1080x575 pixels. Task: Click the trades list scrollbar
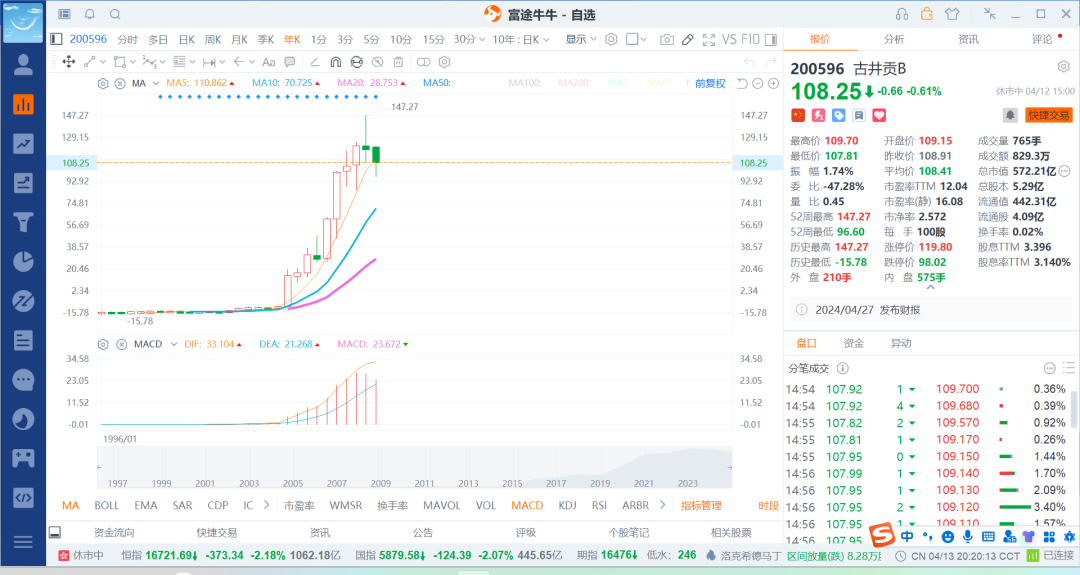click(1074, 410)
